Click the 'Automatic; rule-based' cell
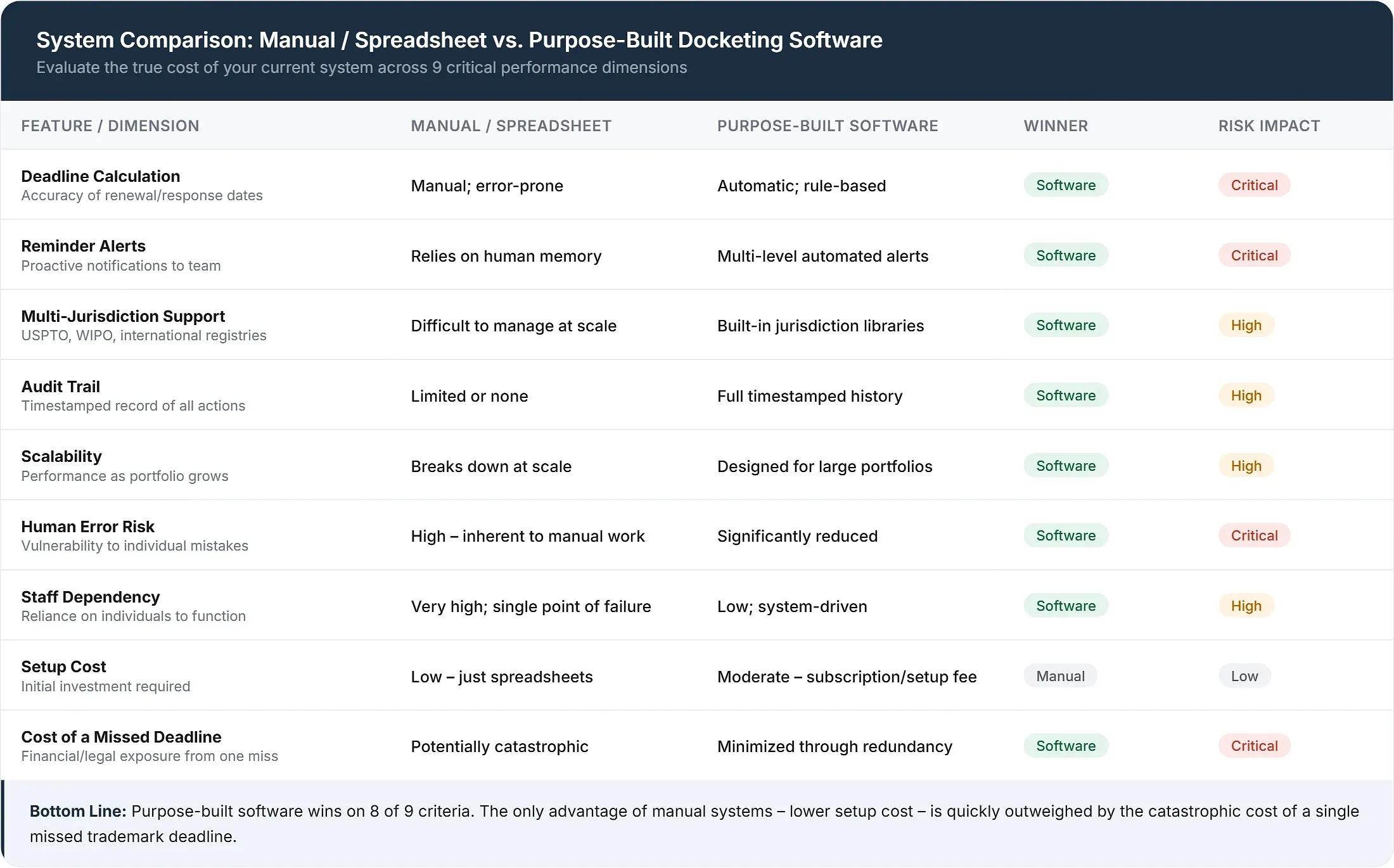This screenshot has height=868, width=1394. click(x=802, y=186)
